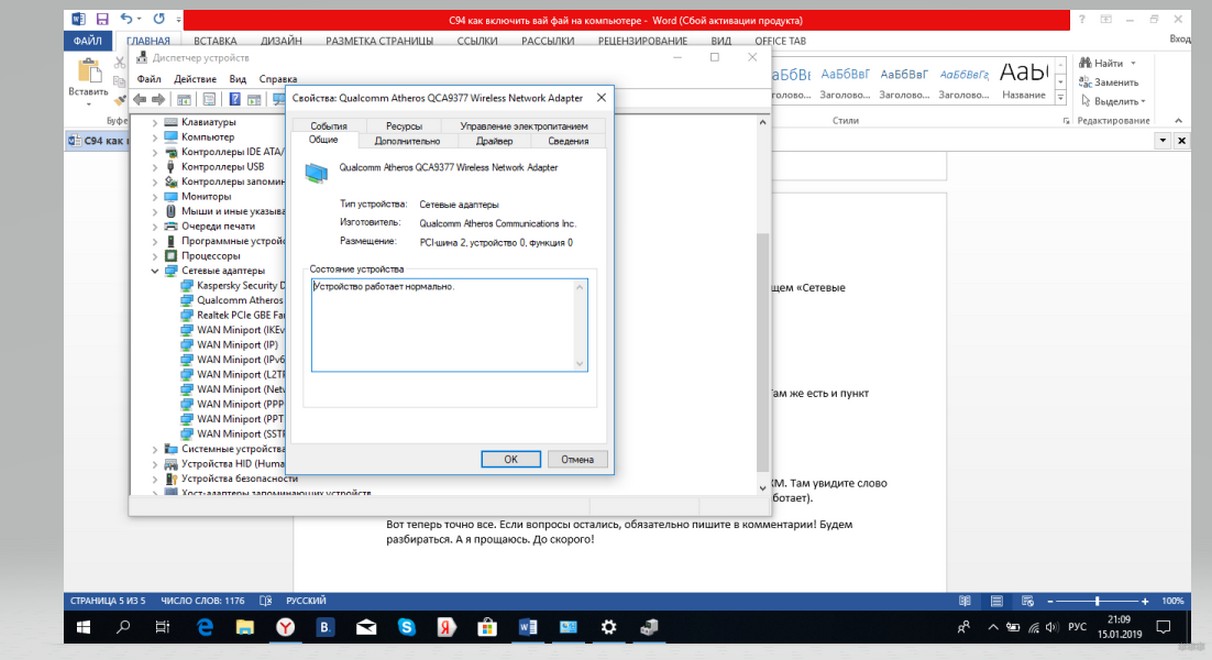Click device status text box
The height and width of the screenshot is (660, 1212).
pos(449,325)
